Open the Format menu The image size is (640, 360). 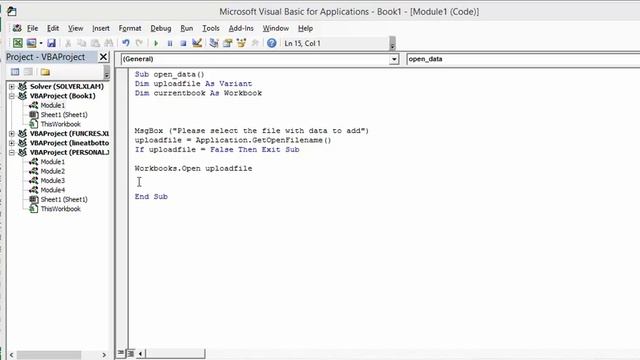(x=130, y=28)
